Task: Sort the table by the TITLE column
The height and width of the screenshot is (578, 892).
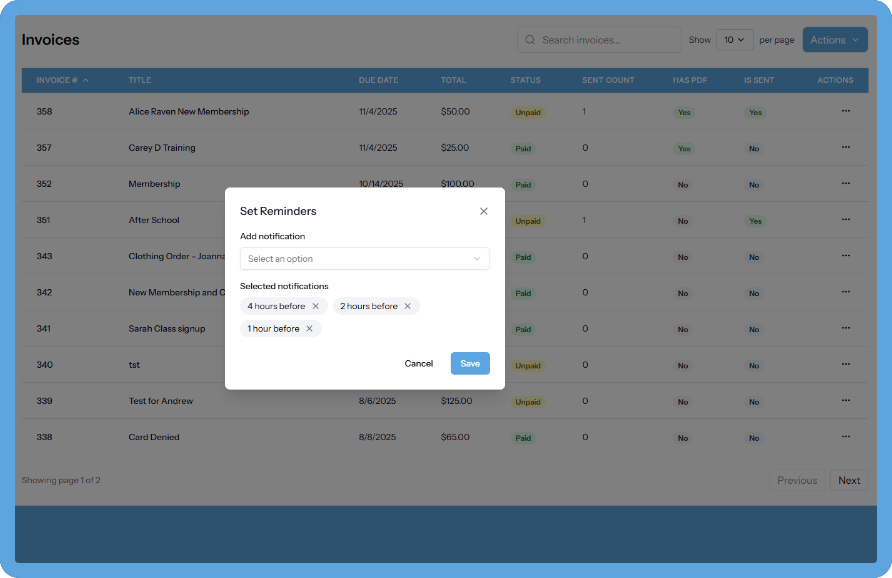Action: 139,80
